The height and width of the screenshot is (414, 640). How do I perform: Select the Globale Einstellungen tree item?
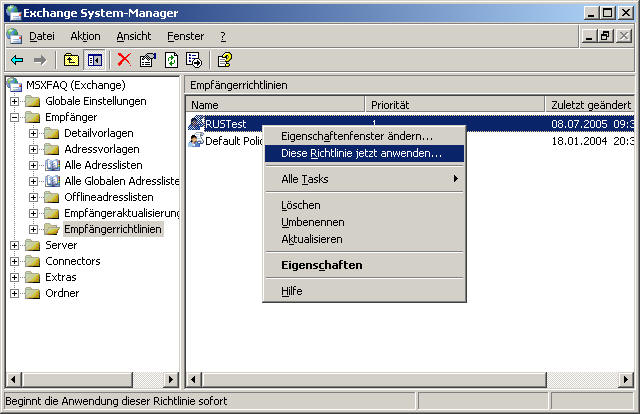click(96, 101)
